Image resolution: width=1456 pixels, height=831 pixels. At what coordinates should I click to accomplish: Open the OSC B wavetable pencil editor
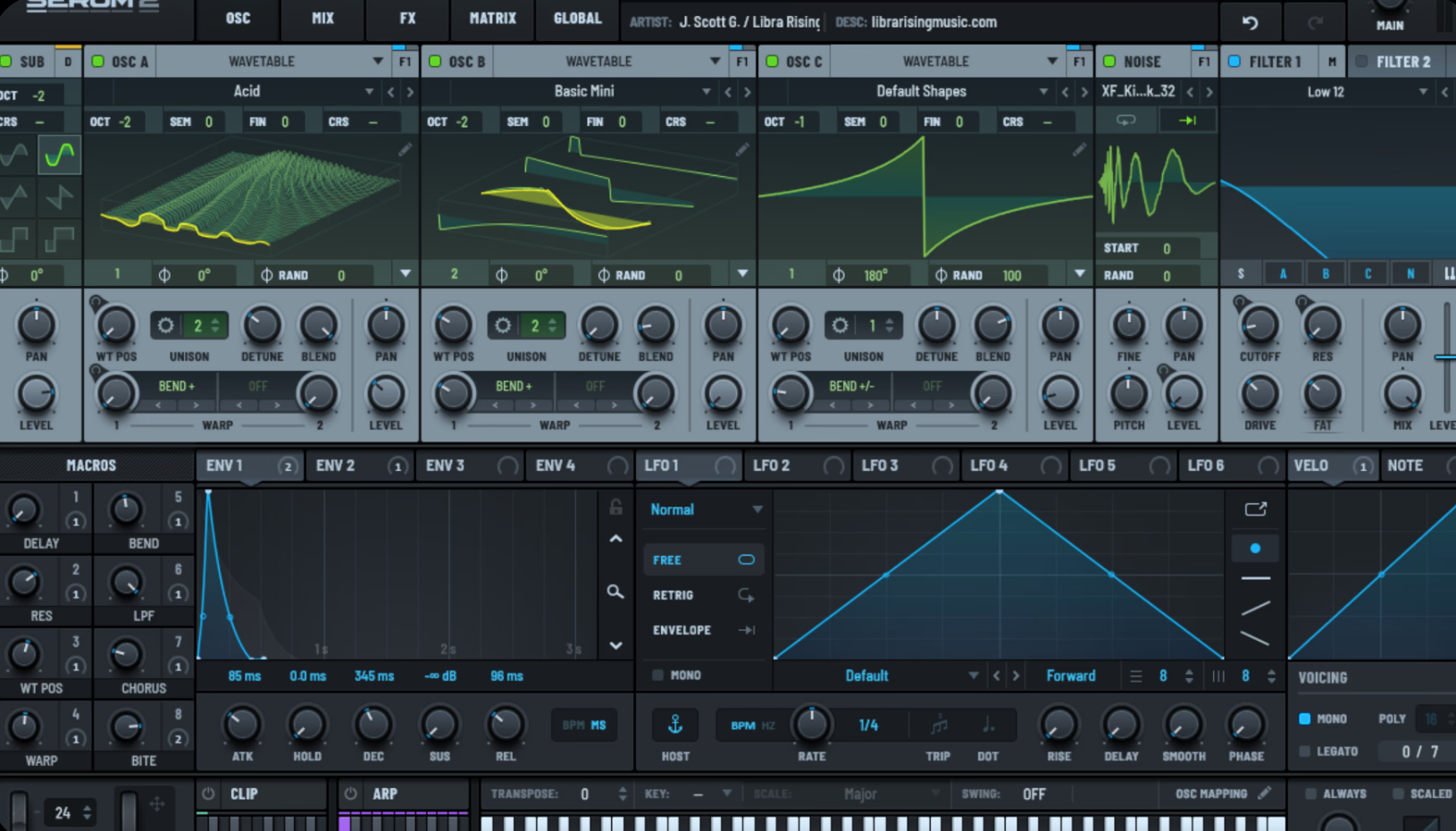click(x=741, y=149)
